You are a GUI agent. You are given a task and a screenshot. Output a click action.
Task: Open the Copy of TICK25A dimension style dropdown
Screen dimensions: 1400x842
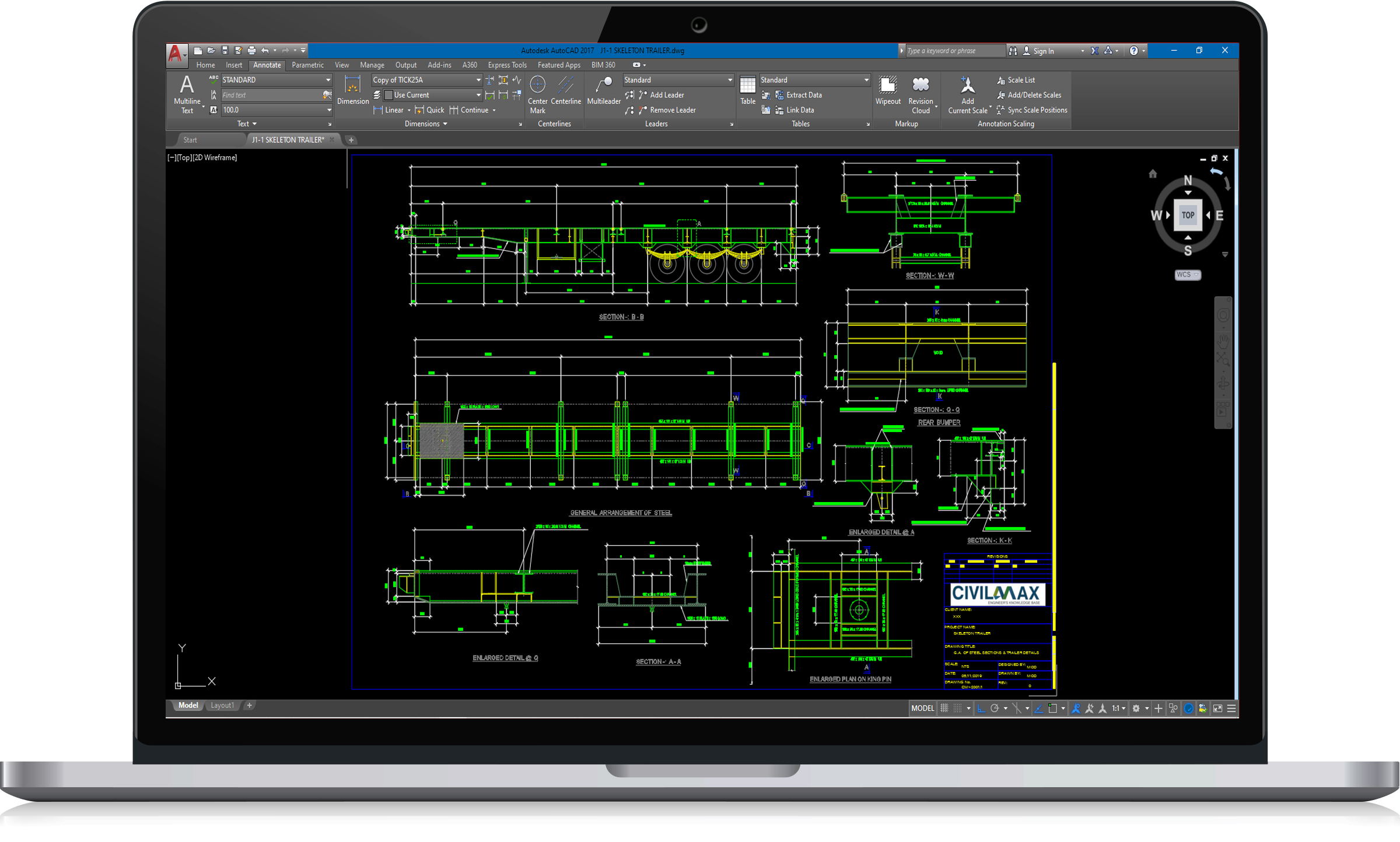(x=478, y=80)
